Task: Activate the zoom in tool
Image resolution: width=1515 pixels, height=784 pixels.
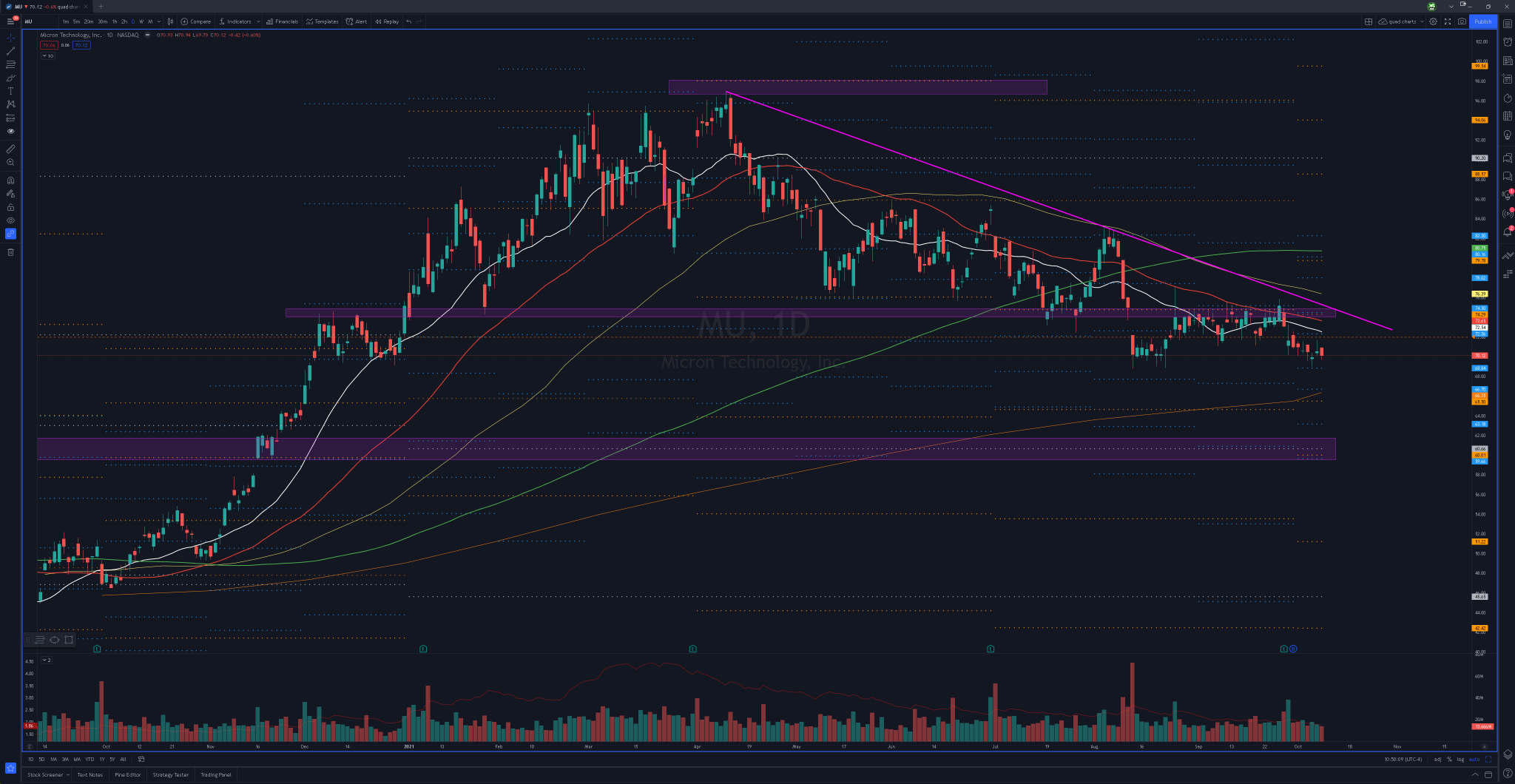Action: click(x=10, y=162)
